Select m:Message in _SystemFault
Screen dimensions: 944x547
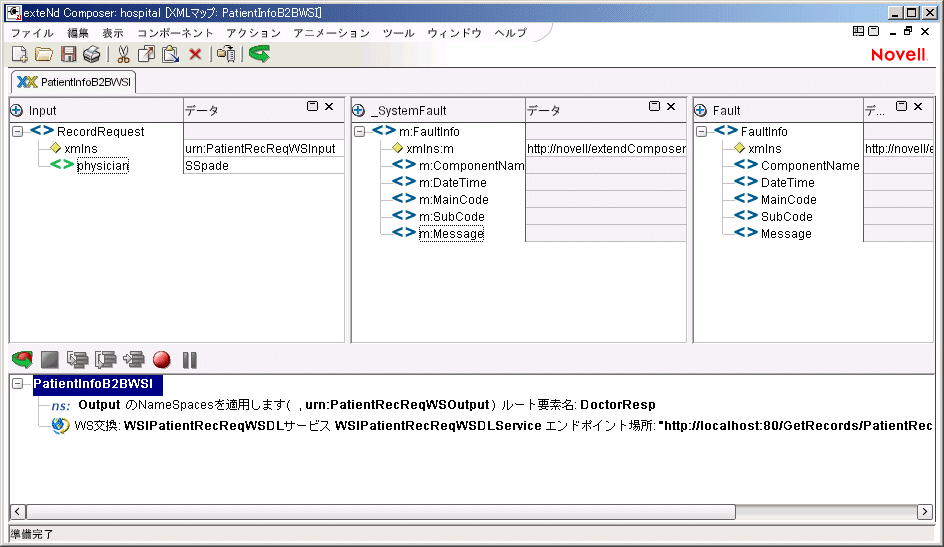(452, 233)
